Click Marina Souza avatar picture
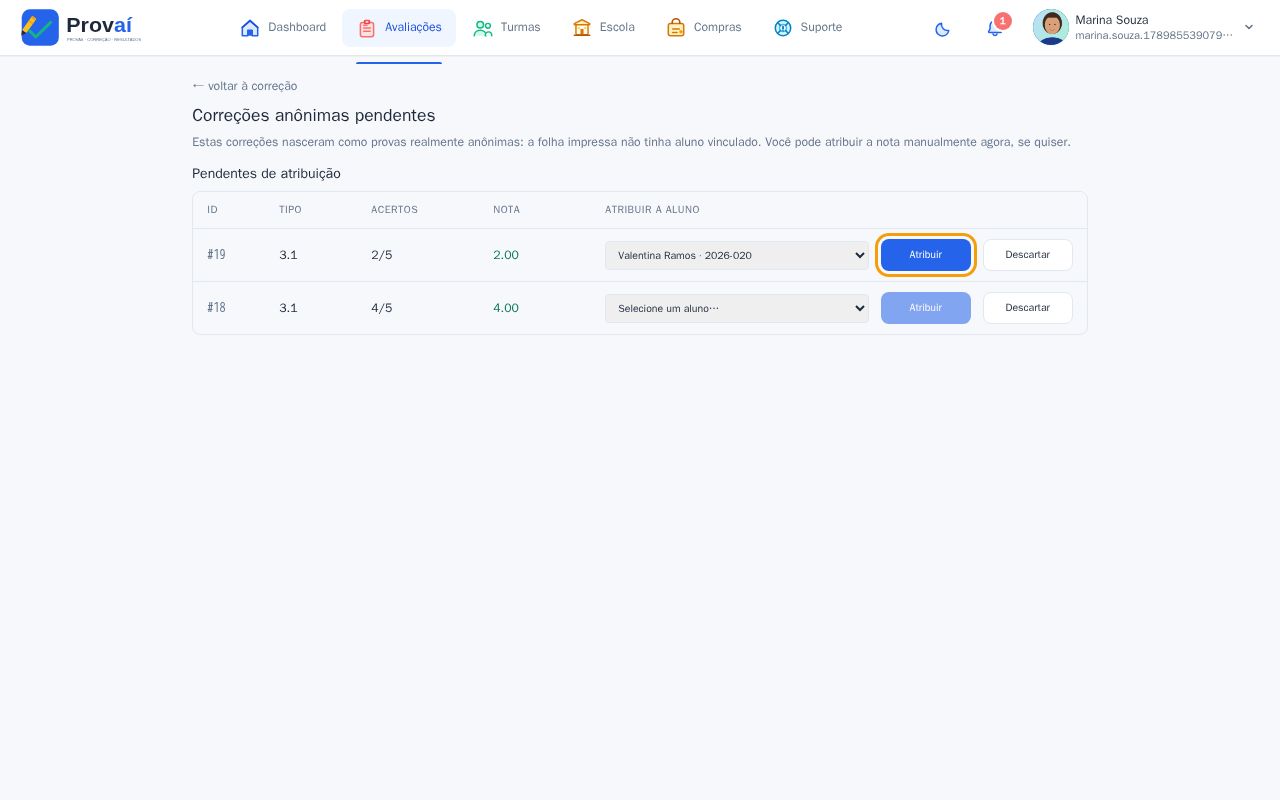The width and height of the screenshot is (1280, 800). 1051,27
